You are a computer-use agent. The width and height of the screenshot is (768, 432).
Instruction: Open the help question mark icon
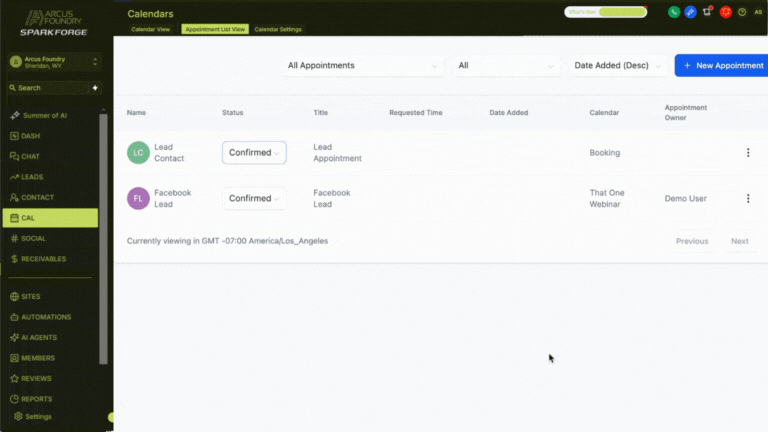pyautogui.click(x=742, y=12)
